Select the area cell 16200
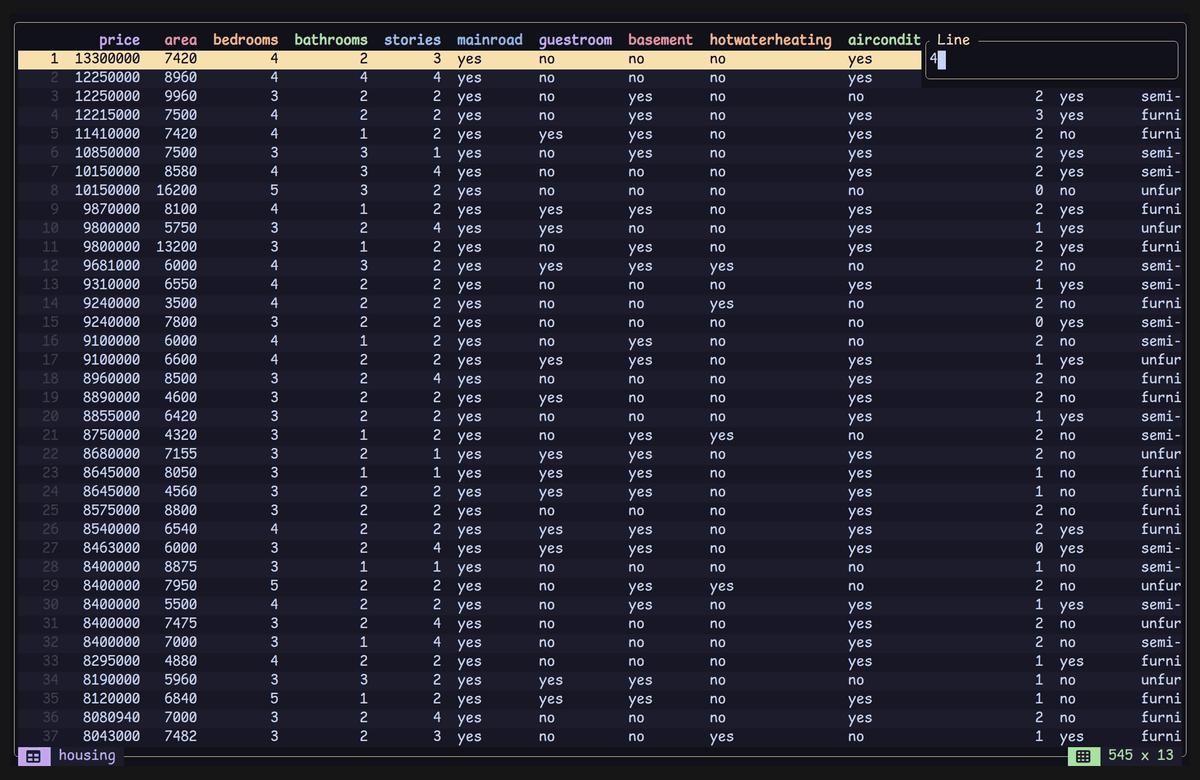 pos(177,191)
